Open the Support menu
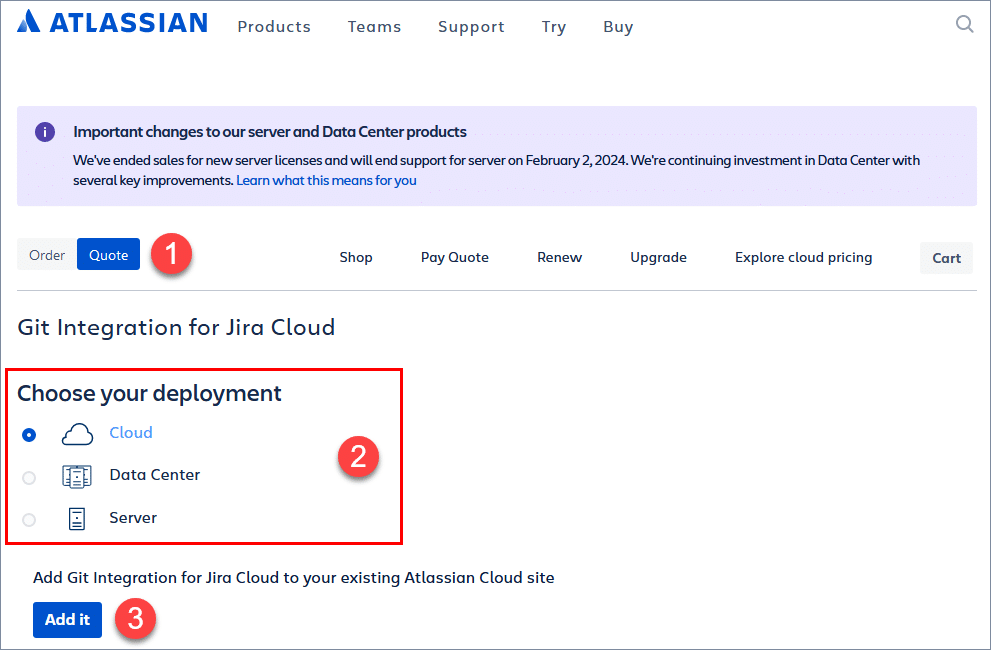The image size is (991, 650). click(x=471, y=27)
